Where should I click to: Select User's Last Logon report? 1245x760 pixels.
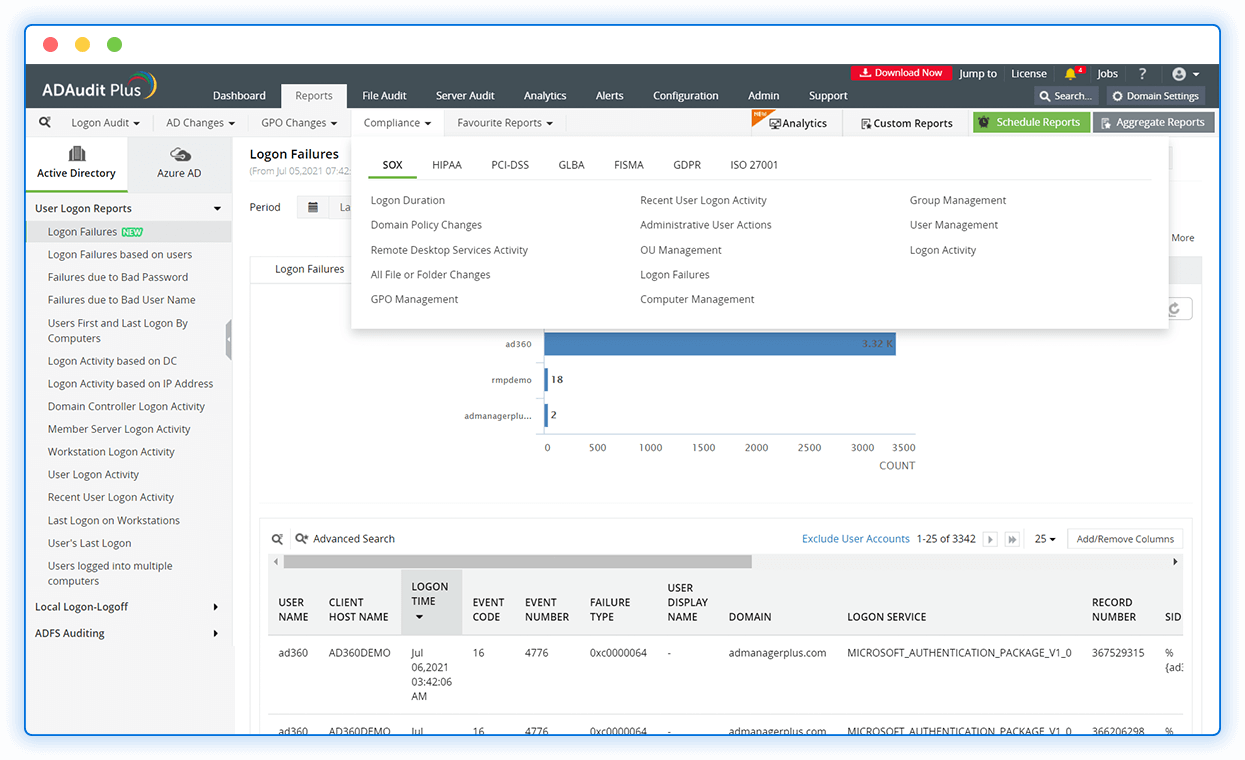(90, 543)
